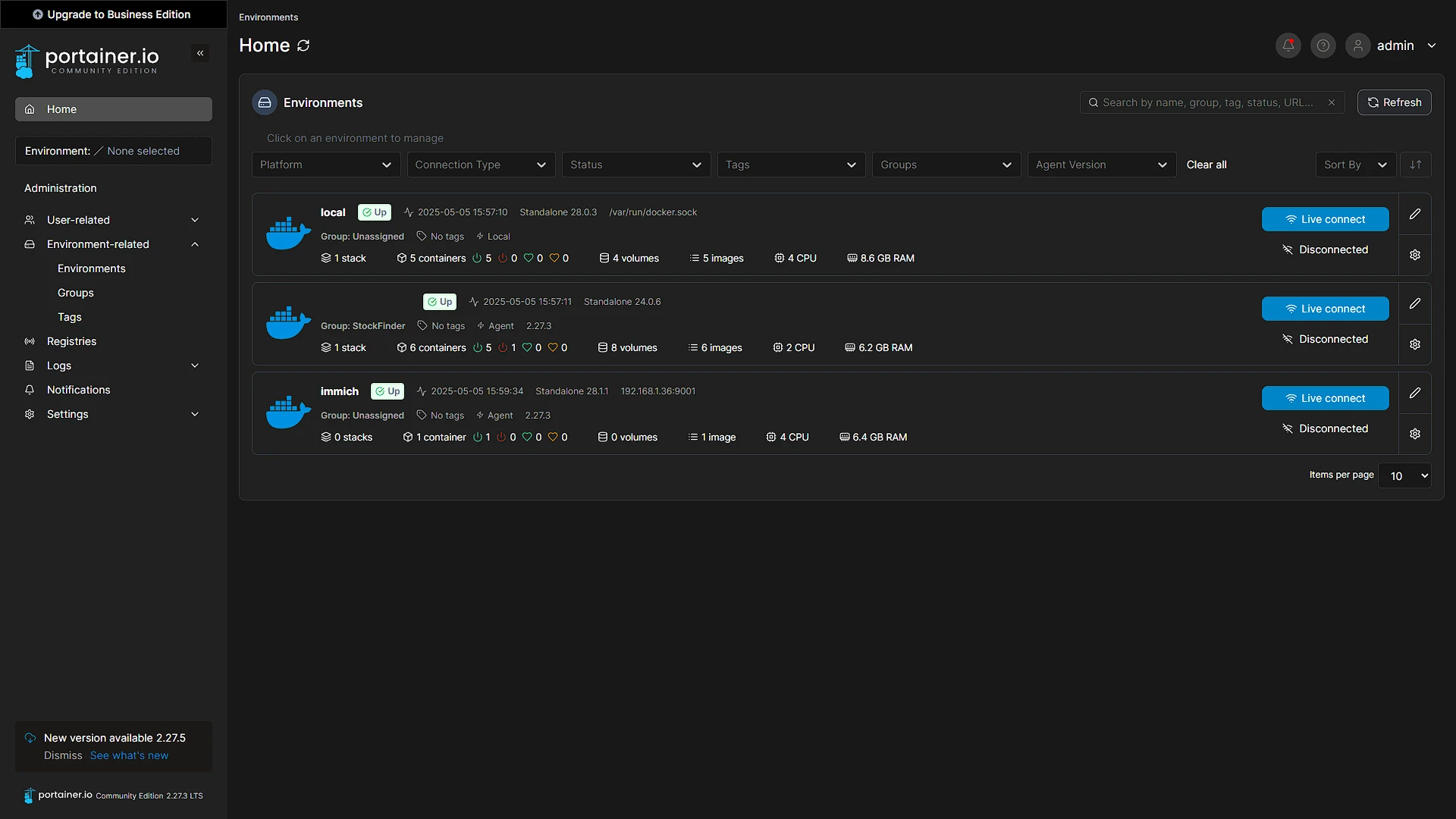
Task: Open Environments in the sidebar
Action: (92, 268)
